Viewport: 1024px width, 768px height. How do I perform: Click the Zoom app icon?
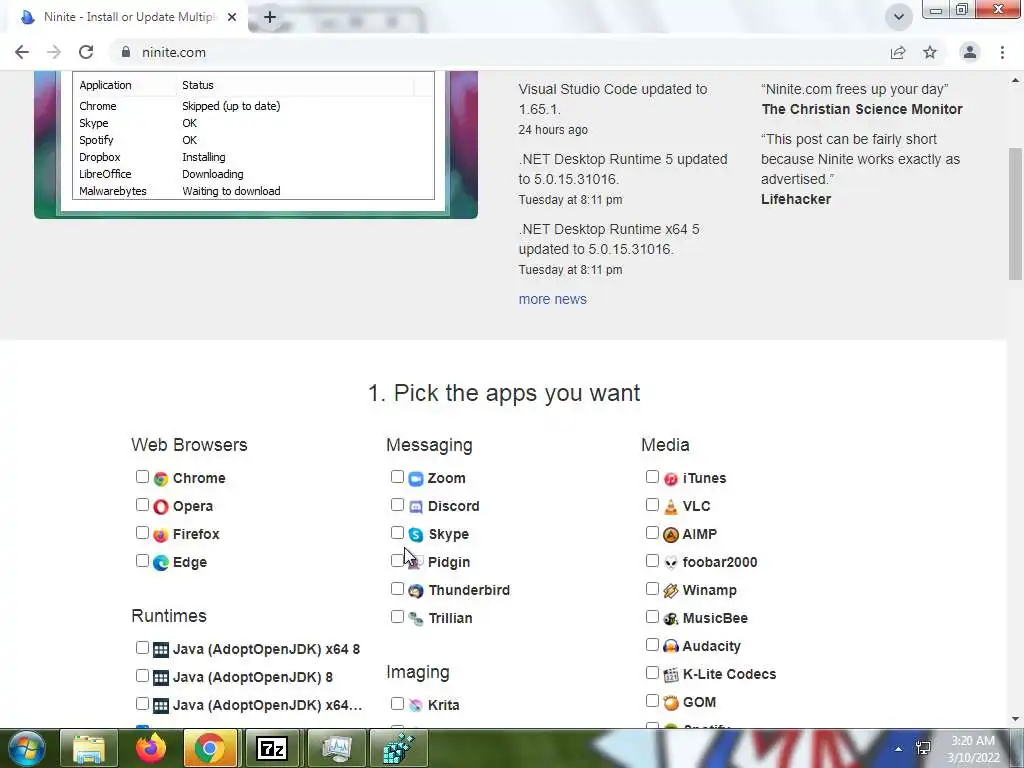(x=416, y=479)
